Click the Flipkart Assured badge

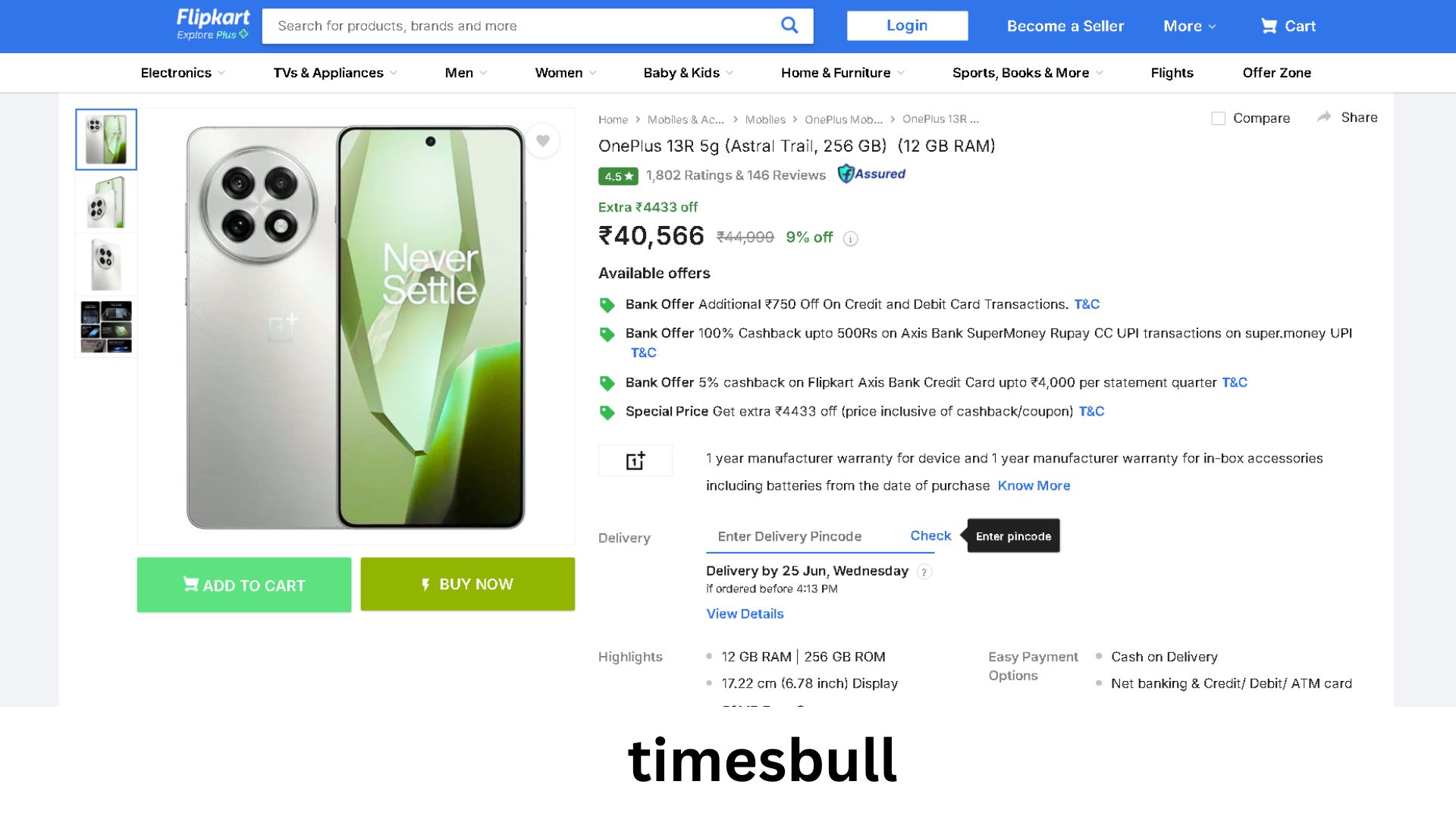(x=871, y=174)
